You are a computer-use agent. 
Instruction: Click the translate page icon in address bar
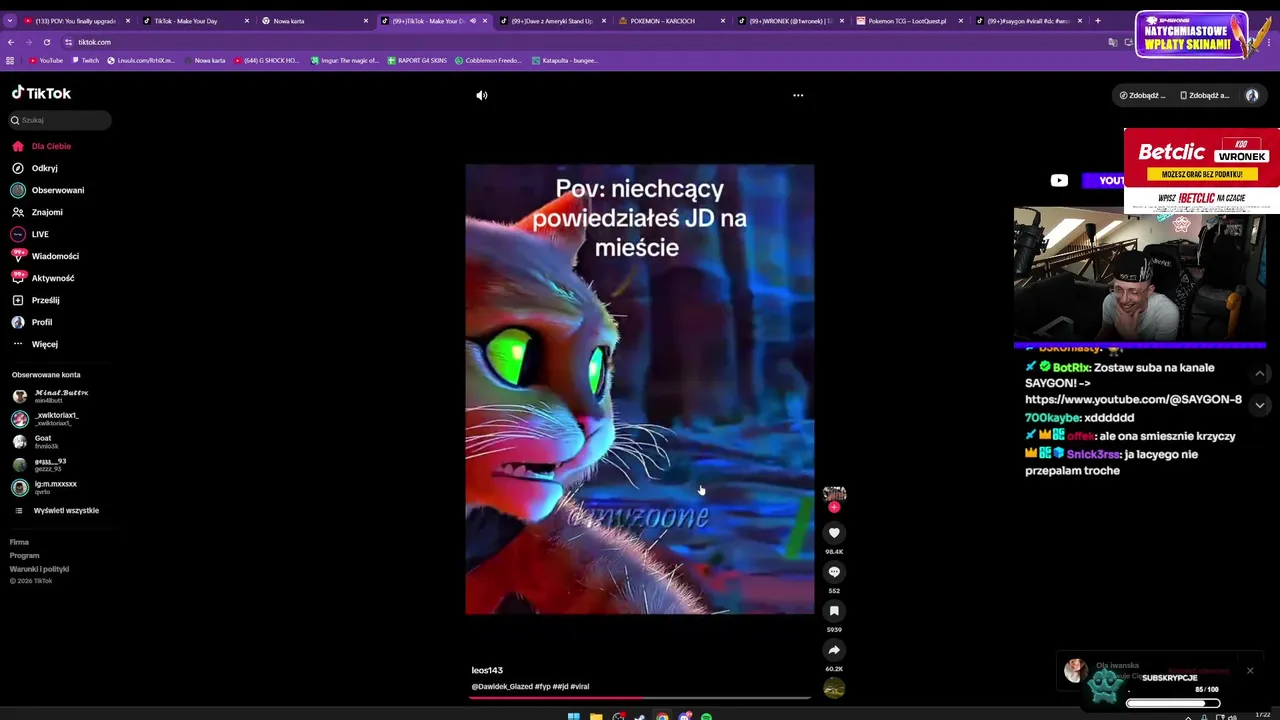pyautogui.click(x=1113, y=42)
